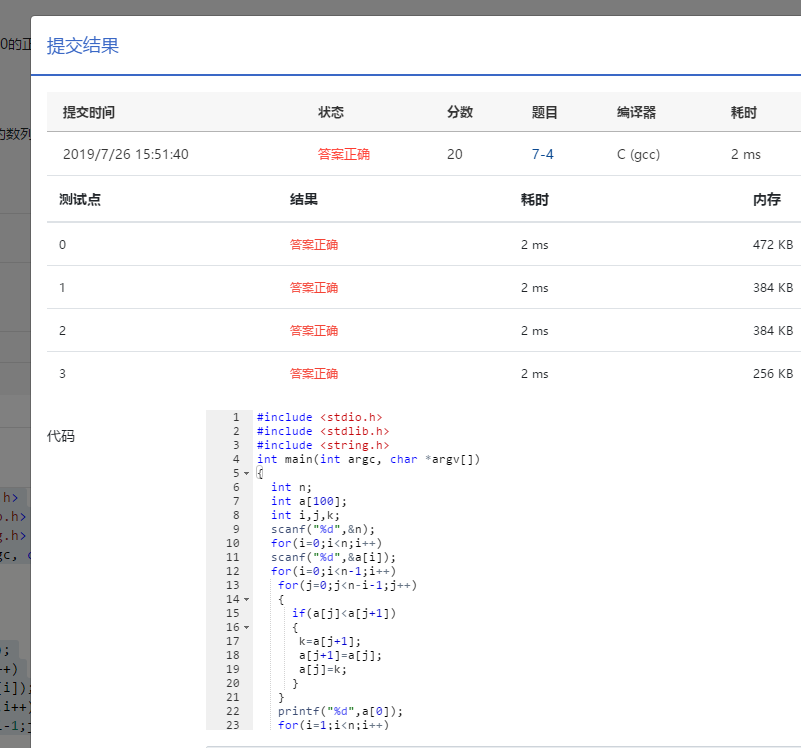The width and height of the screenshot is (801, 748).
Task: Place cursor on code line #include <string.h>
Action: (x=323, y=446)
